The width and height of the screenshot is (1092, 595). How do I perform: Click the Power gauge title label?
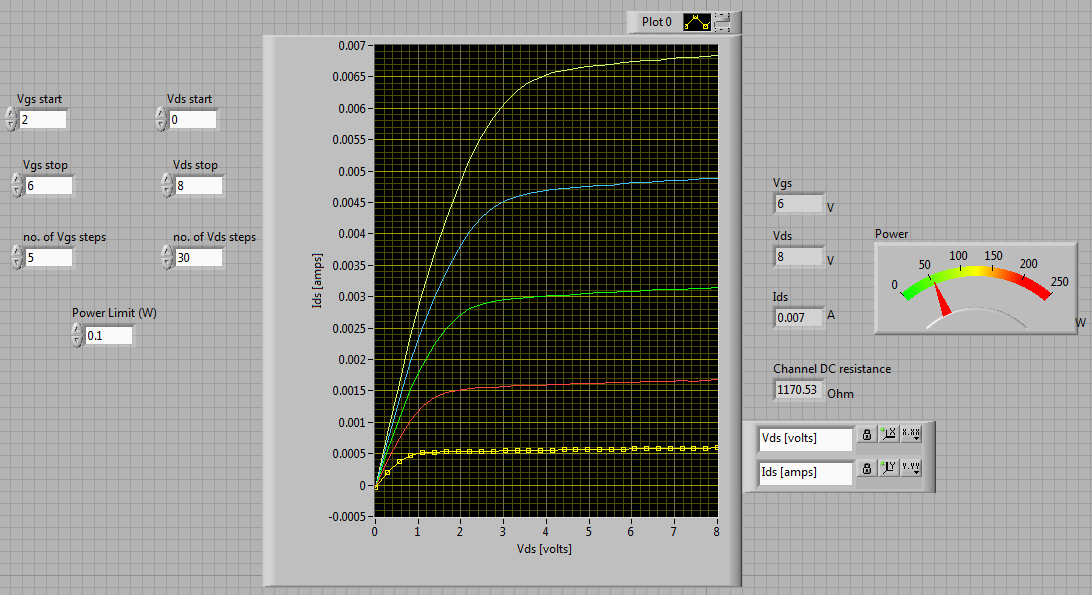point(891,234)
